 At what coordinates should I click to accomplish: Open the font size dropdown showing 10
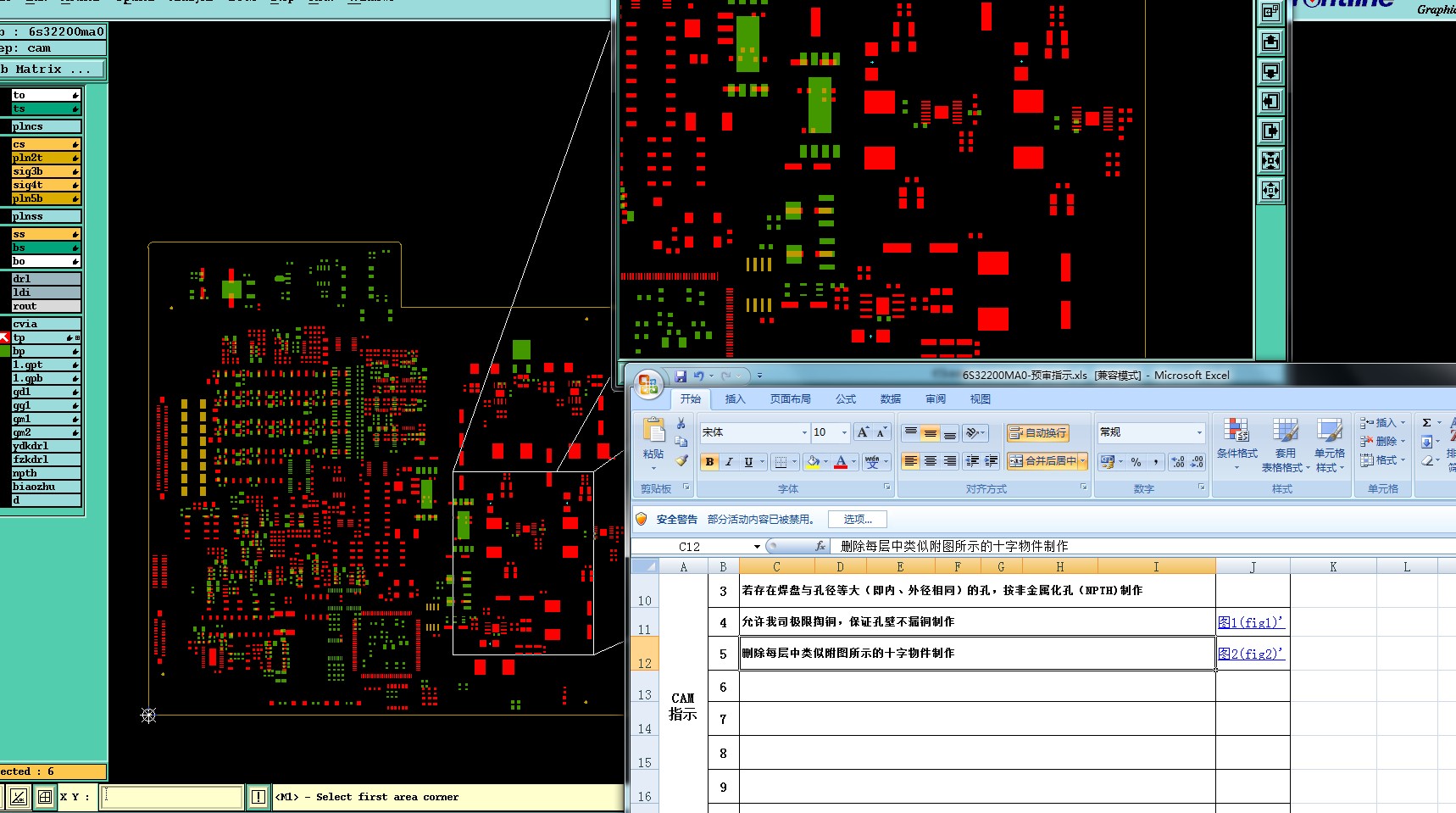click(x=844, y=433)
